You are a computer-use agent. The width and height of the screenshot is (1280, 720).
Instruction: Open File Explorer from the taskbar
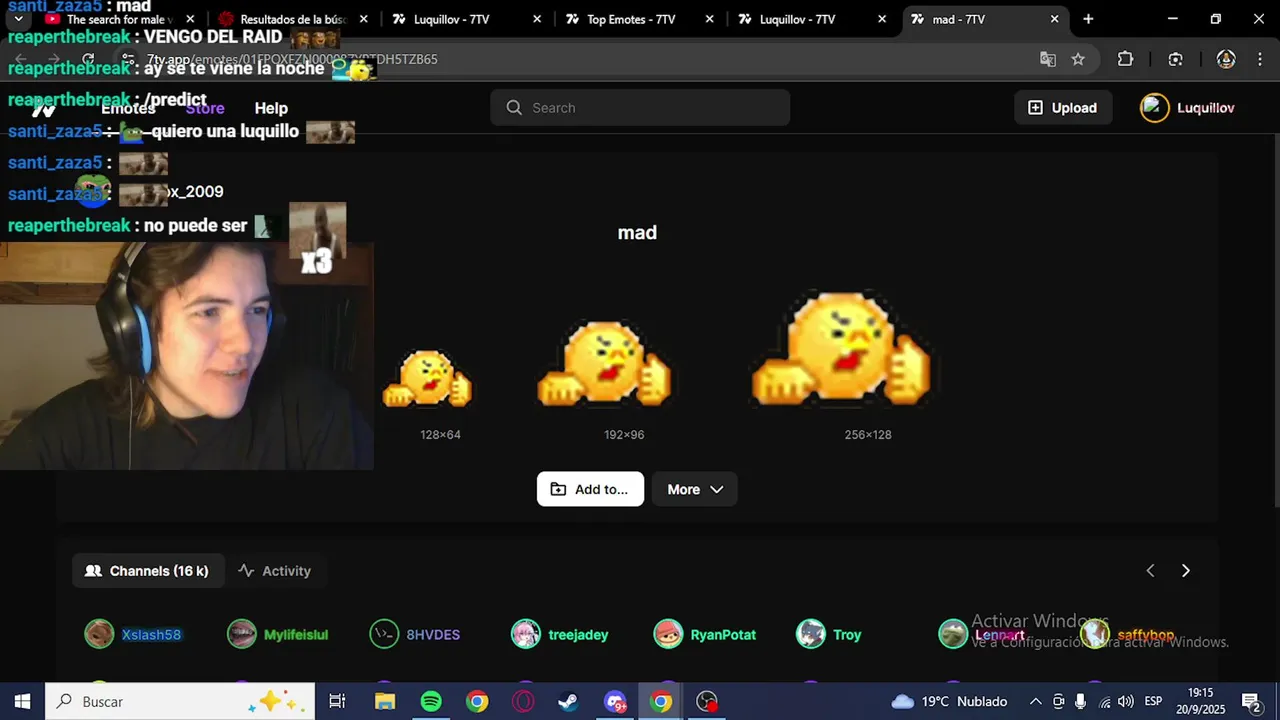[x=385, y=702]
